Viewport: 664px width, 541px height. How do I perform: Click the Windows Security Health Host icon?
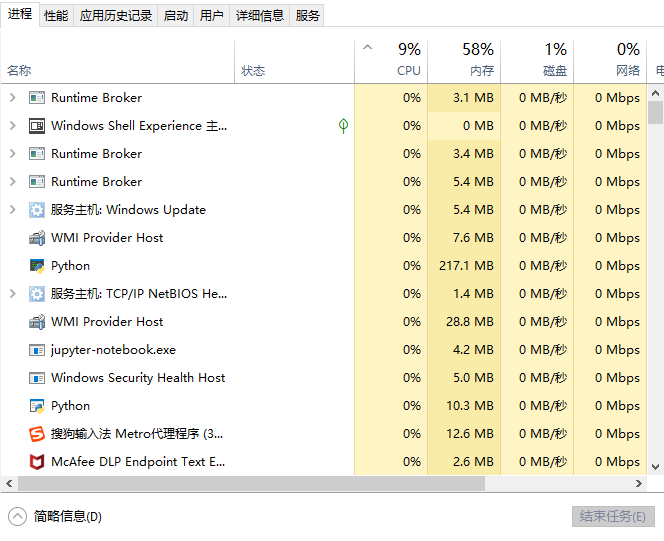pyautogui.click(x=37, y=378)
